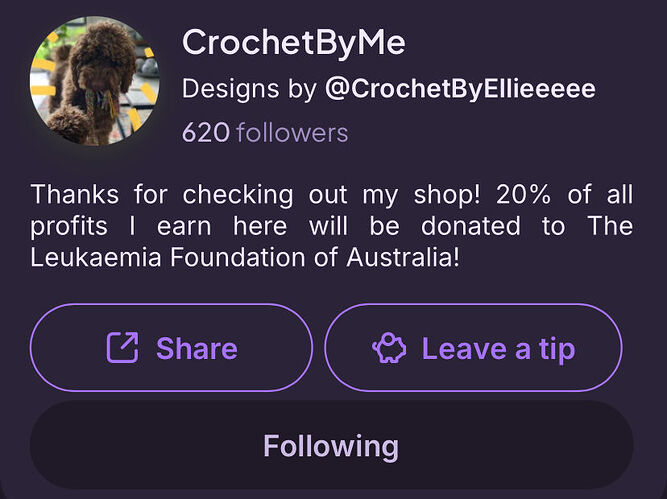Screen dimensions: 667x499
Task: Click the number 620 in followers
Action: coord(205,132)
